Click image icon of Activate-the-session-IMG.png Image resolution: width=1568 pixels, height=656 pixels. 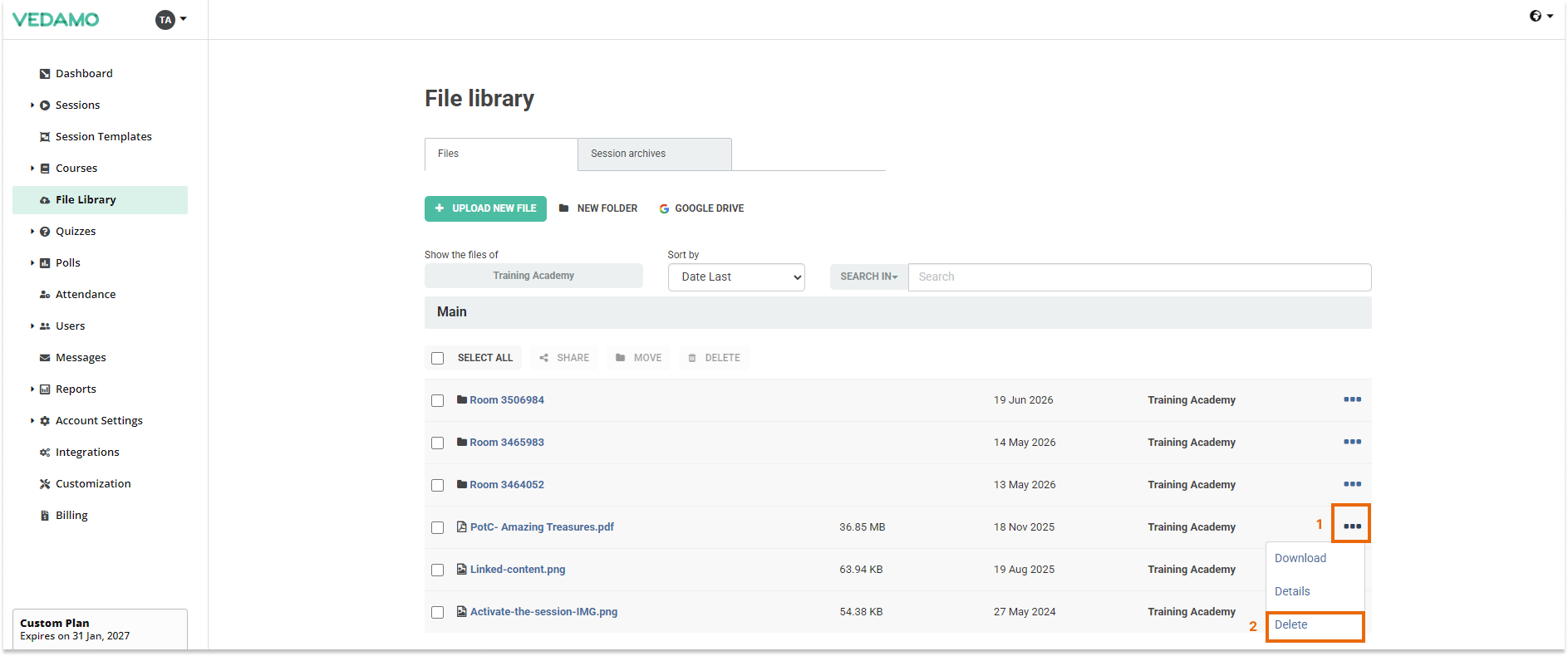[462, 611]
